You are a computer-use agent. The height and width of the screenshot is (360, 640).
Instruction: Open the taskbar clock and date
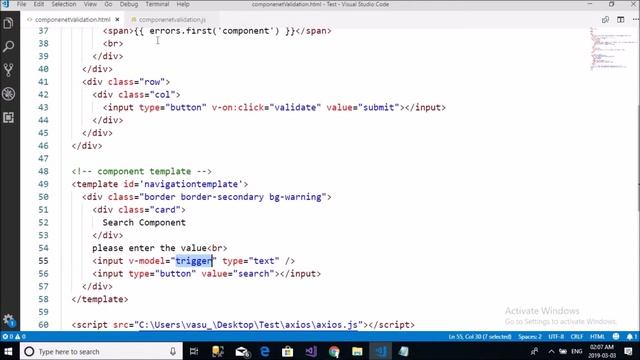(602, 351)
